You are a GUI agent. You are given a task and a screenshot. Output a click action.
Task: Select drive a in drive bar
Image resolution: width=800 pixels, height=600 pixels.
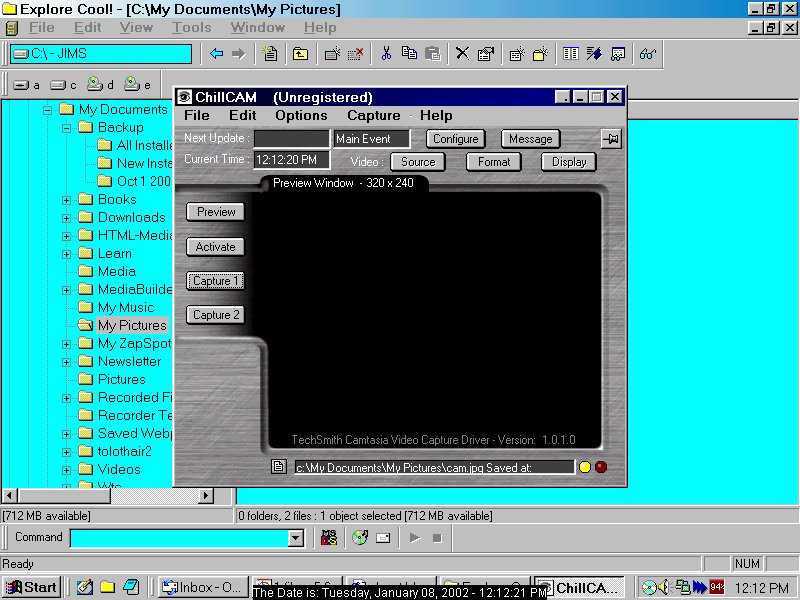click(x=27, y=85)
